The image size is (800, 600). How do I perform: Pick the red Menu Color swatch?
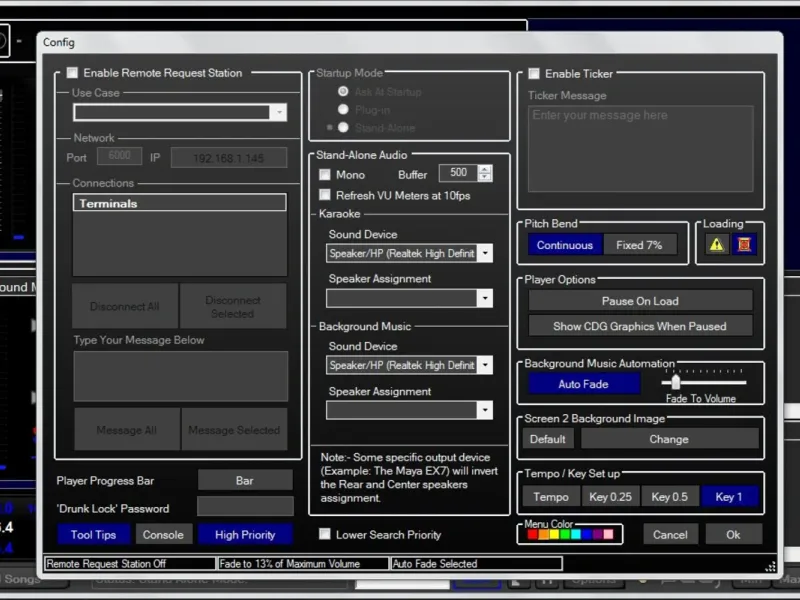532,534
